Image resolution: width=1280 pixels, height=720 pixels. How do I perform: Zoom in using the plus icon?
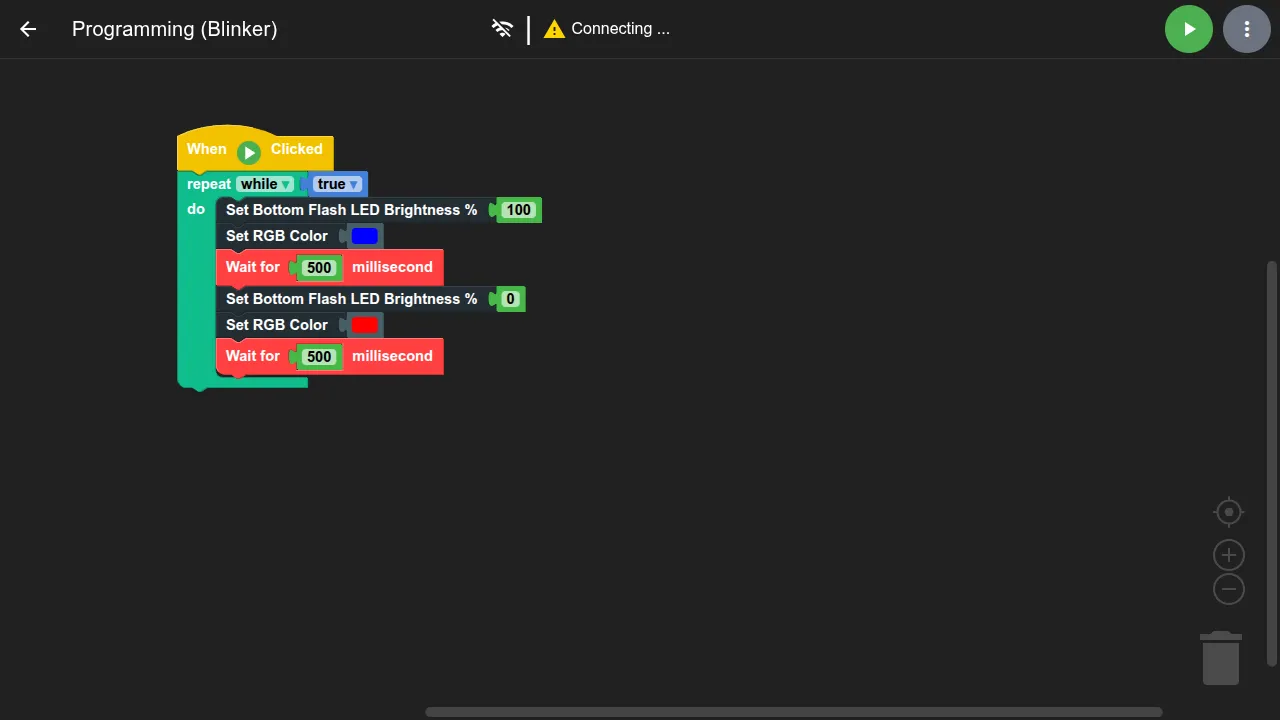pyautogui.click(x=1228, y=555)
